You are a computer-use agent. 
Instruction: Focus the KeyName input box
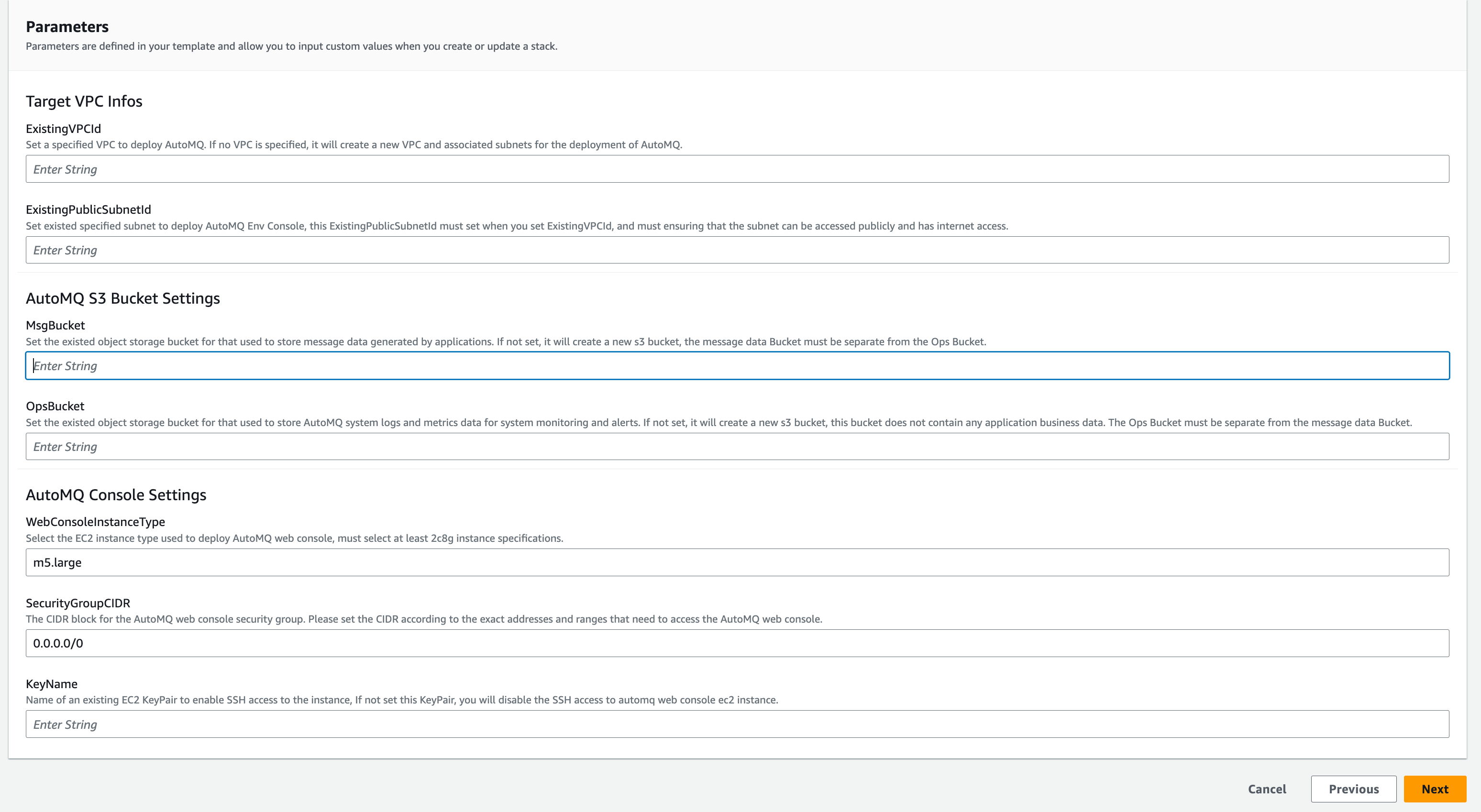(737, 724)
